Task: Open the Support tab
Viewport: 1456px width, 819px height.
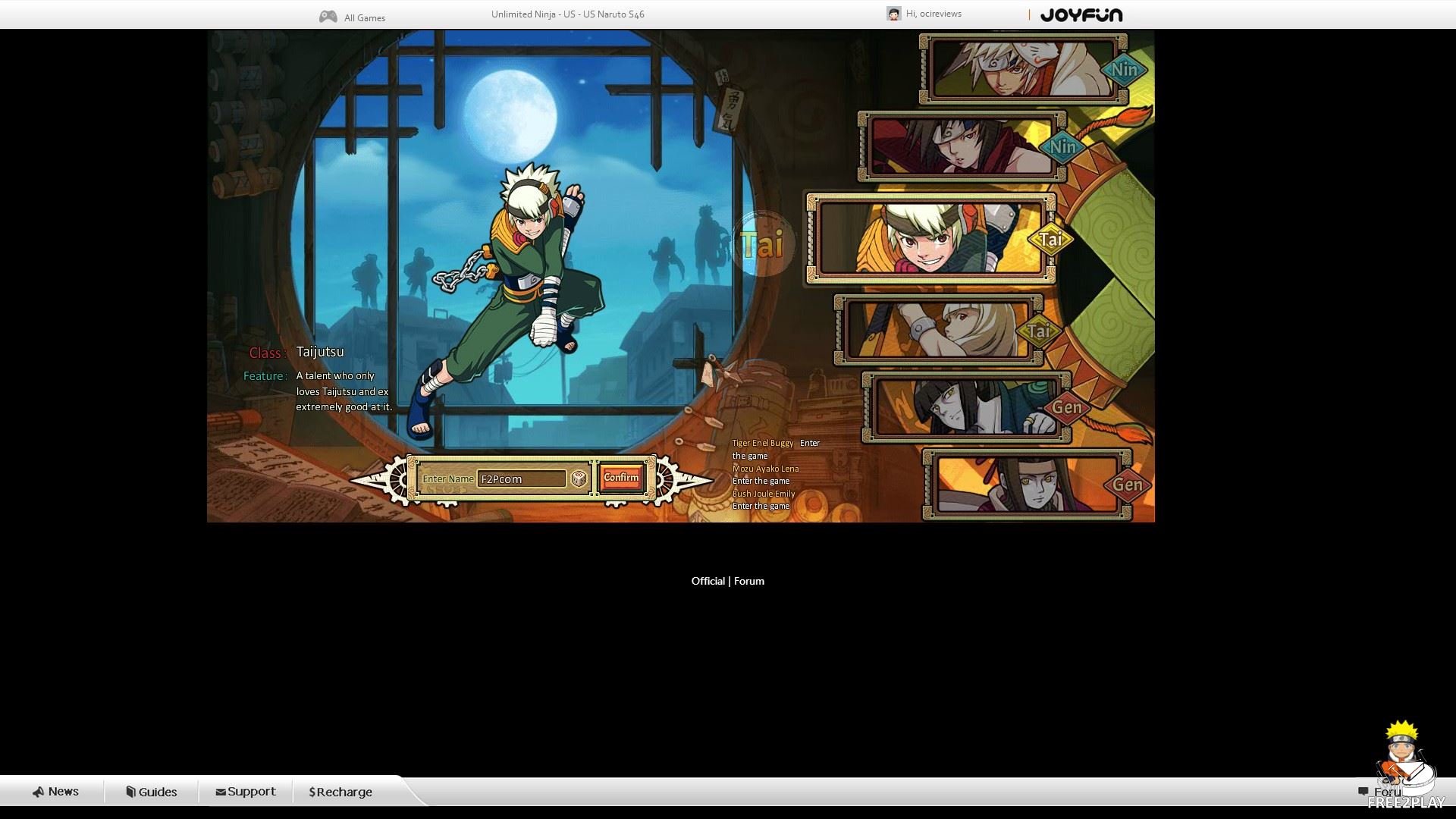Action: point(246,792)
